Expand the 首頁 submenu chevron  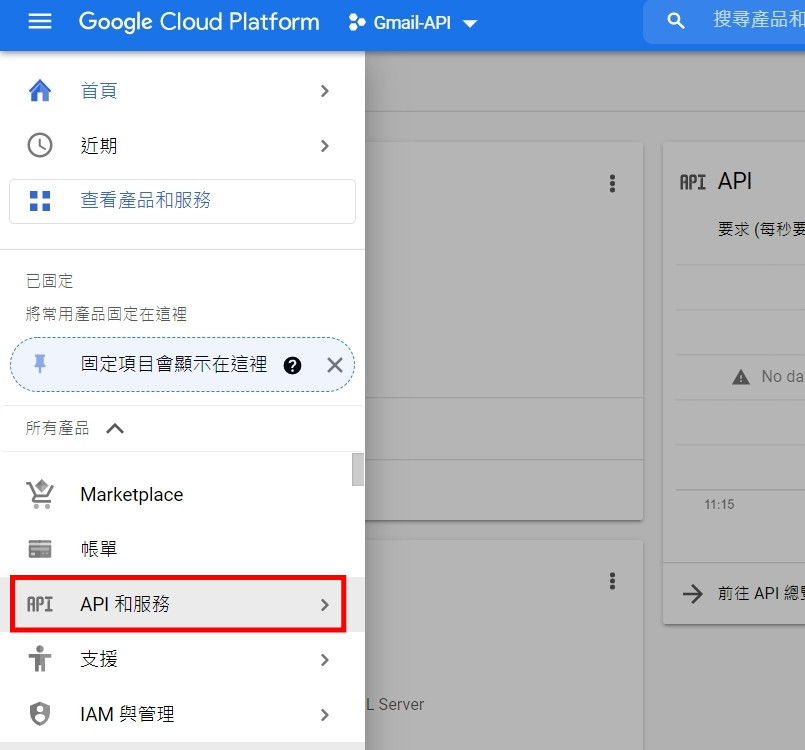324,91
